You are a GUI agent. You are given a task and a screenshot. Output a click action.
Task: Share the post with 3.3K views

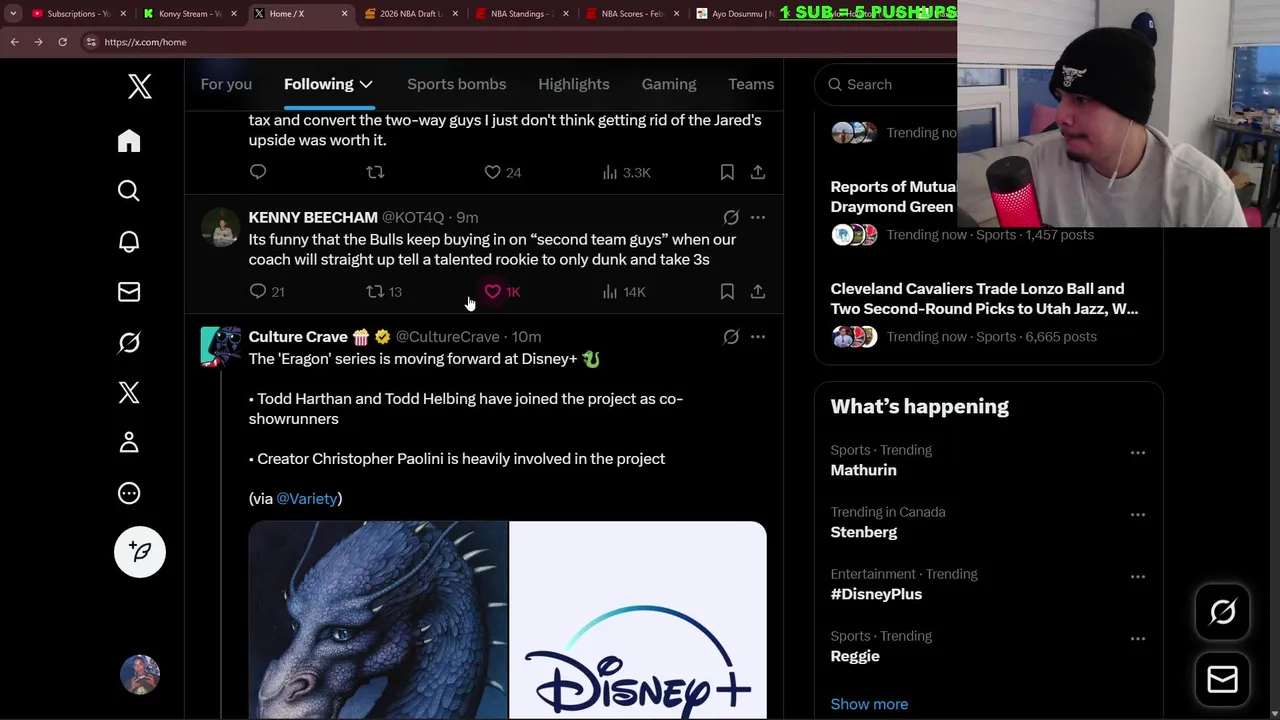(x=758, y=172)
